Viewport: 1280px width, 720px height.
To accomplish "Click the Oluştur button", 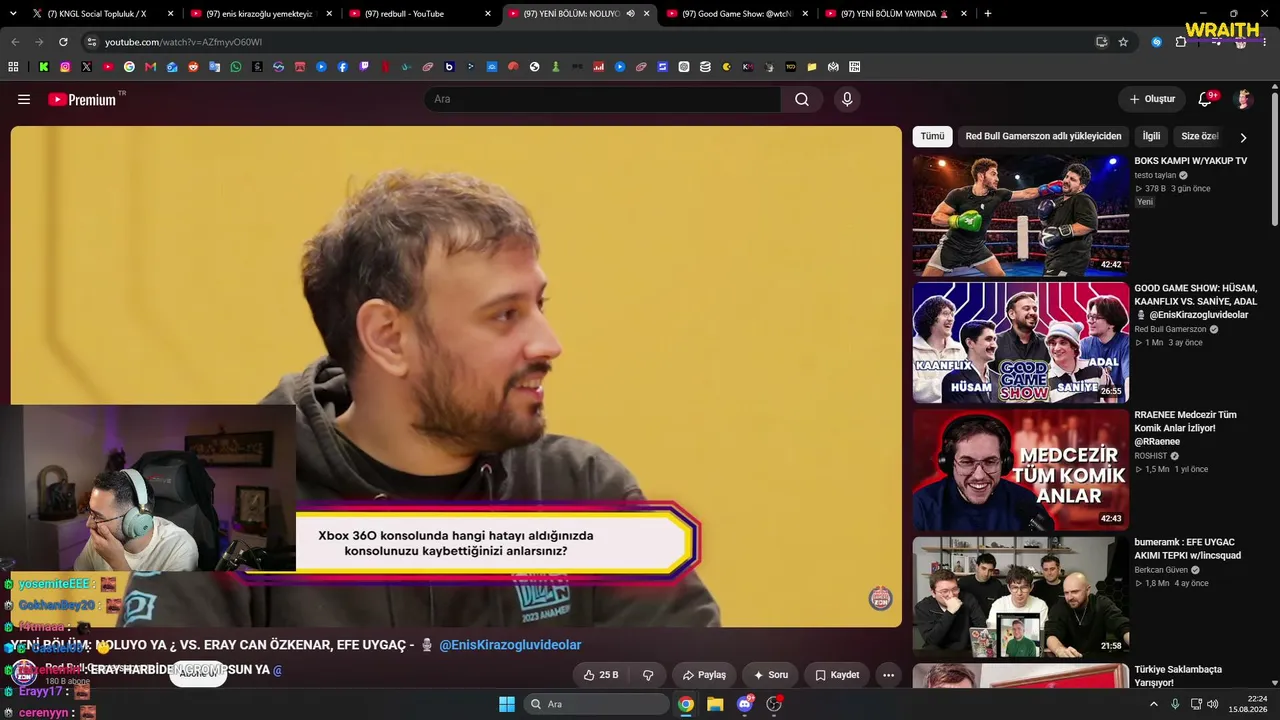I will 1152,99.
